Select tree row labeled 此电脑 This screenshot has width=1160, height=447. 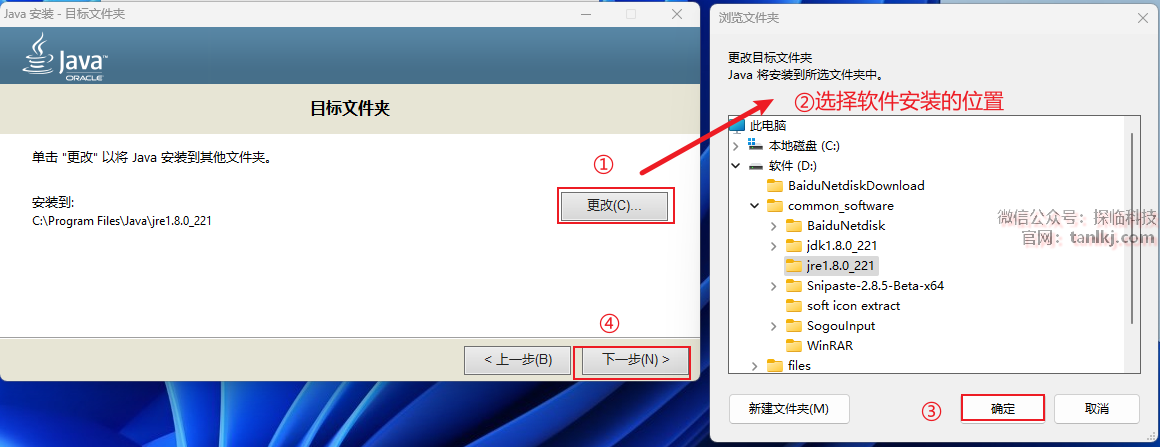click(758, 125)
